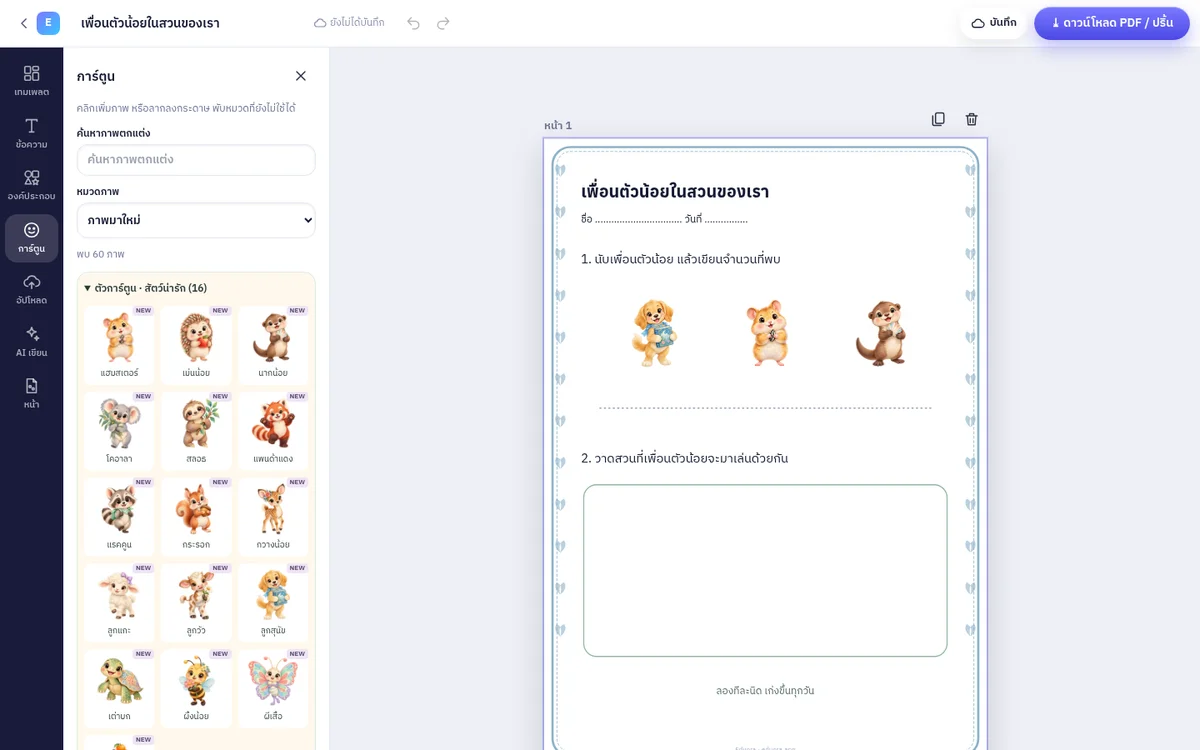The height and width of the screenshot is (750, 1200).
Task: Add the โคอาลา koala cartoon thumbnail
Action: coord(119,430)
